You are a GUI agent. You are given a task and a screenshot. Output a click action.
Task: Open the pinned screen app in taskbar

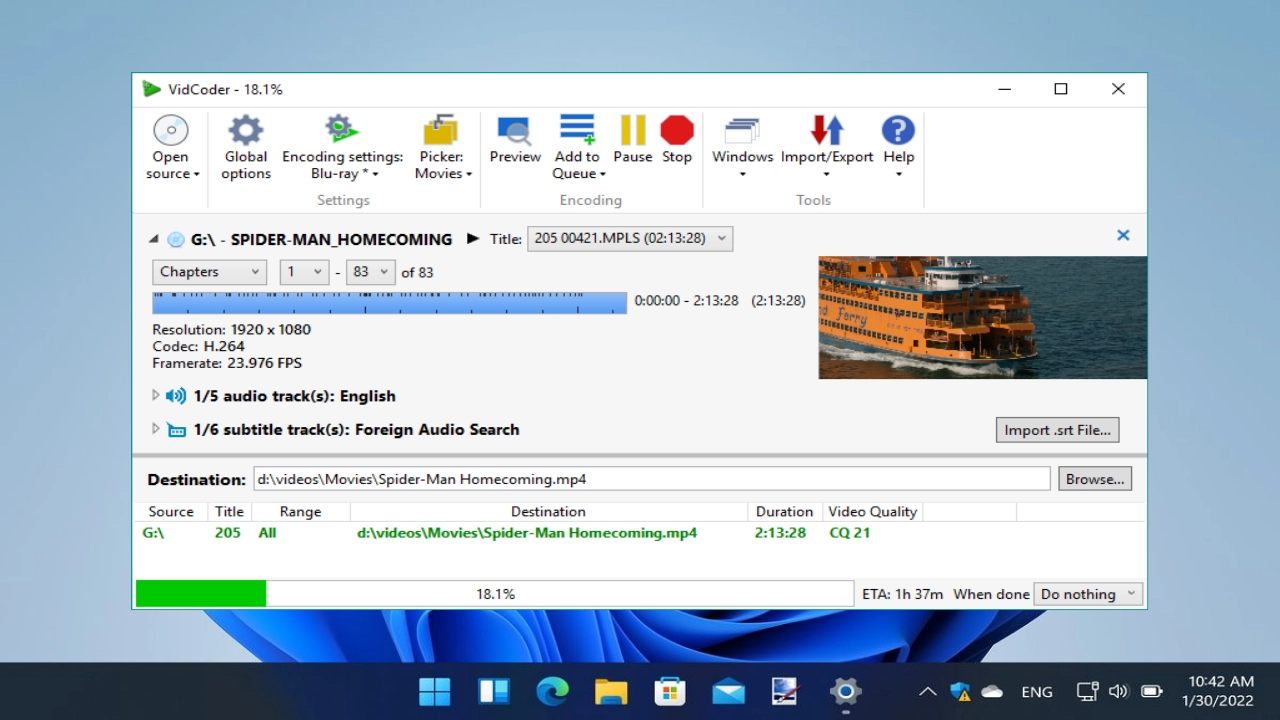click(786, 691)
